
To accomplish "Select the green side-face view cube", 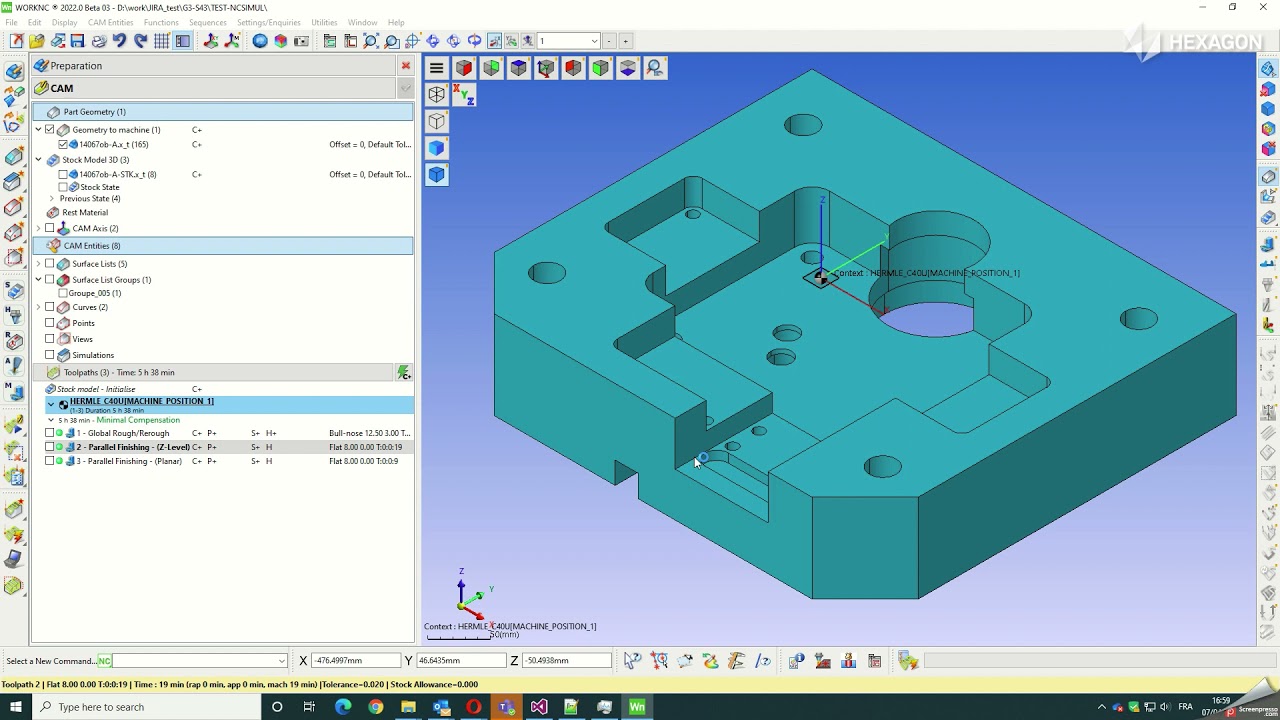I will [x=491, y=68].
